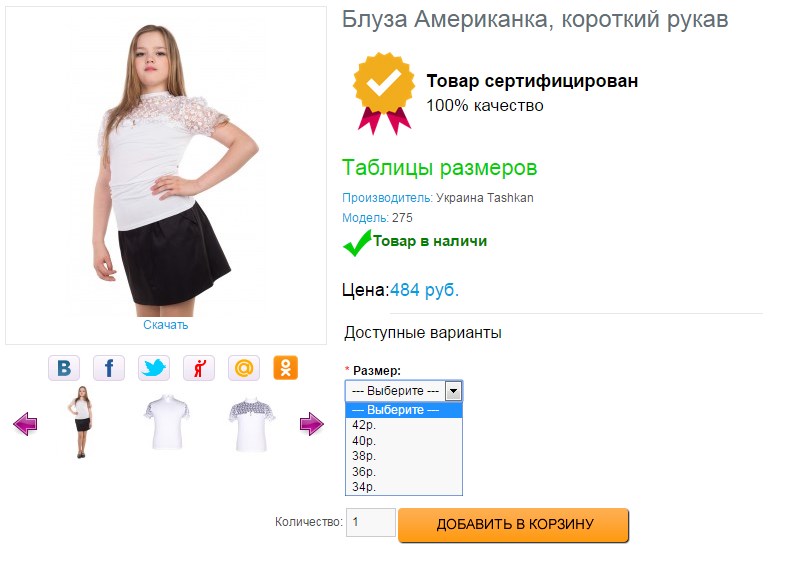Click ДОБАВИТЬ В КОРЗИНУ button
This screenshot has width=809, height=562.
pos(514,525)
